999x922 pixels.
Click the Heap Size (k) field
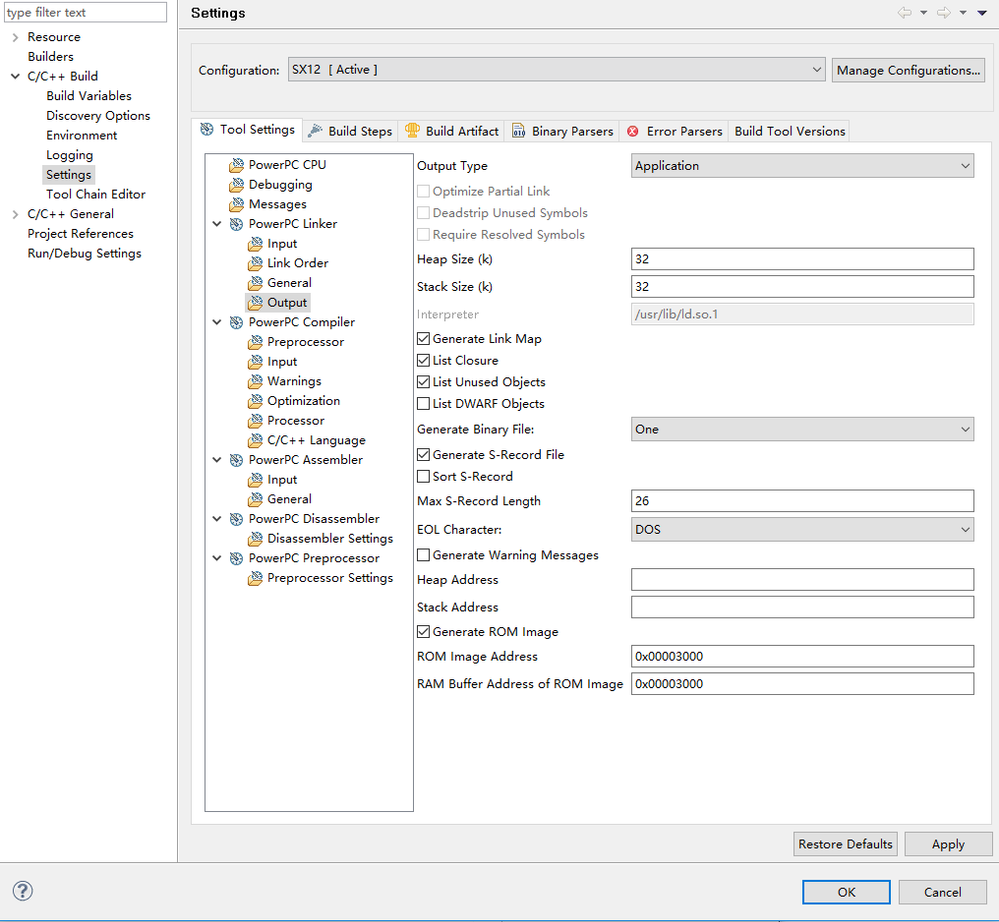pyautogui.click(x=802, y=259)
